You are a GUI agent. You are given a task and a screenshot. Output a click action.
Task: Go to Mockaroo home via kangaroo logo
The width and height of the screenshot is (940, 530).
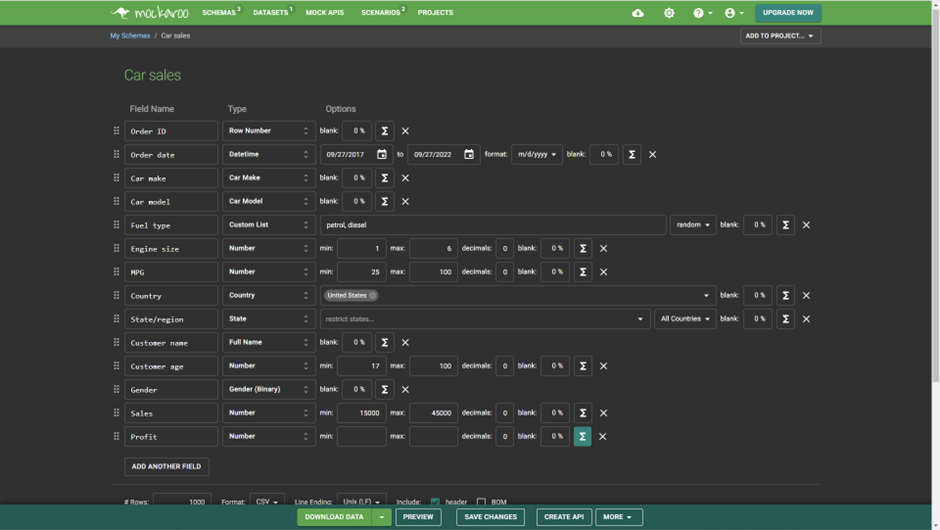click(x=150, y=13)
